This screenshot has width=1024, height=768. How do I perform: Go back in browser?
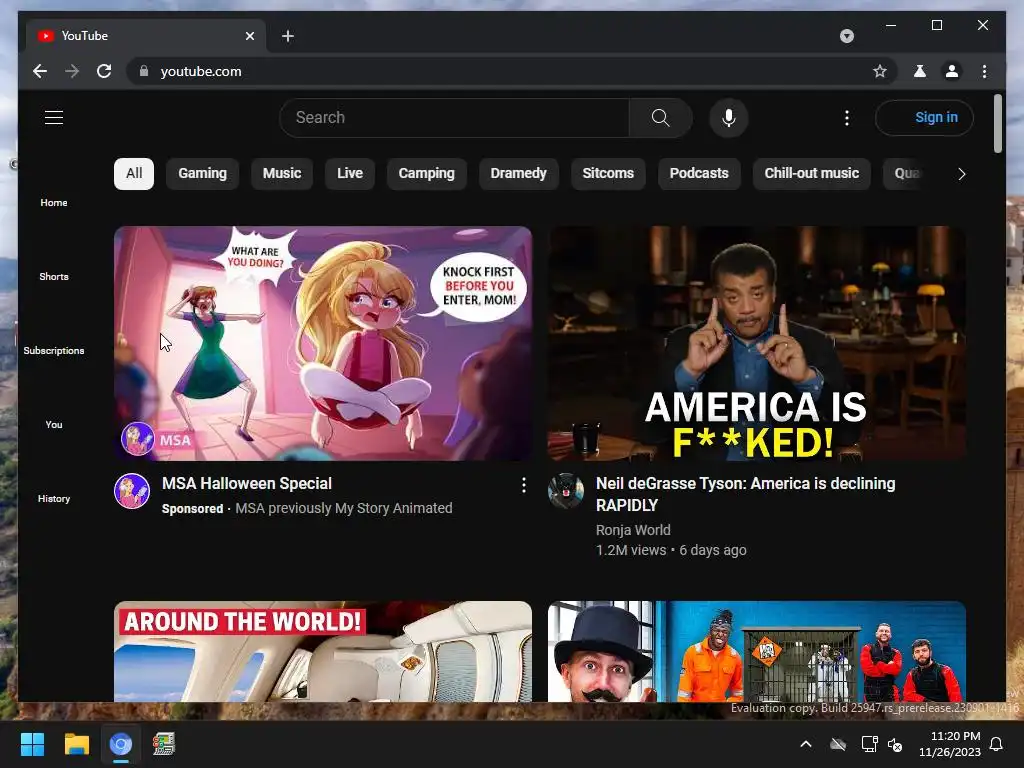tap(40, 71)
